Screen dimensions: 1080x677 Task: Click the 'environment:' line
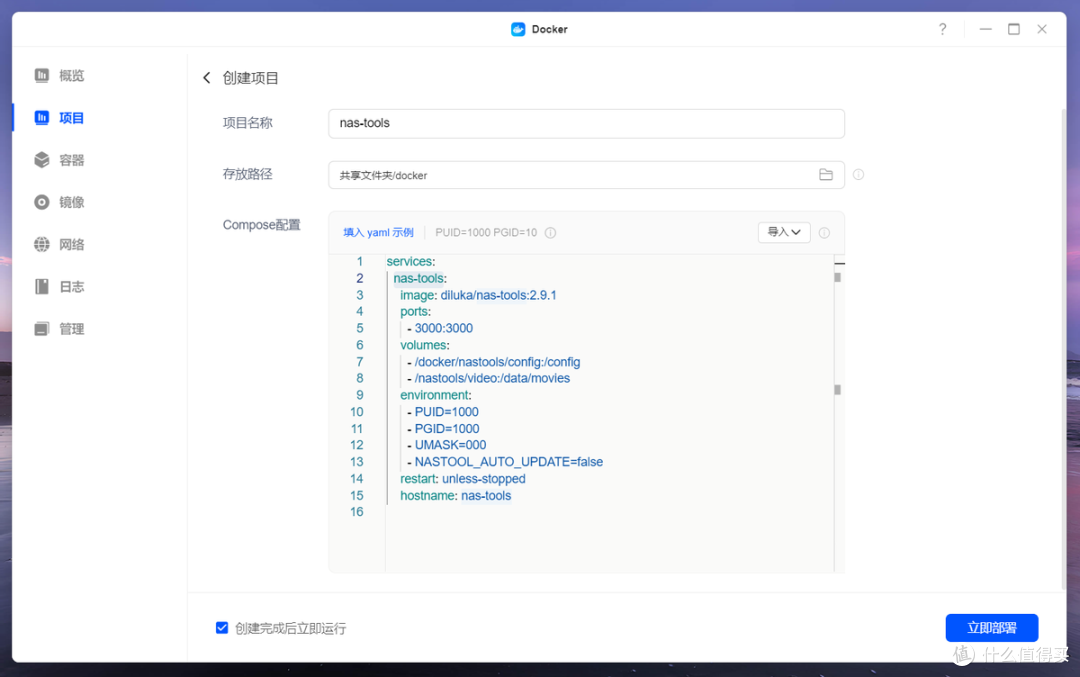click(x=435, y=395)
